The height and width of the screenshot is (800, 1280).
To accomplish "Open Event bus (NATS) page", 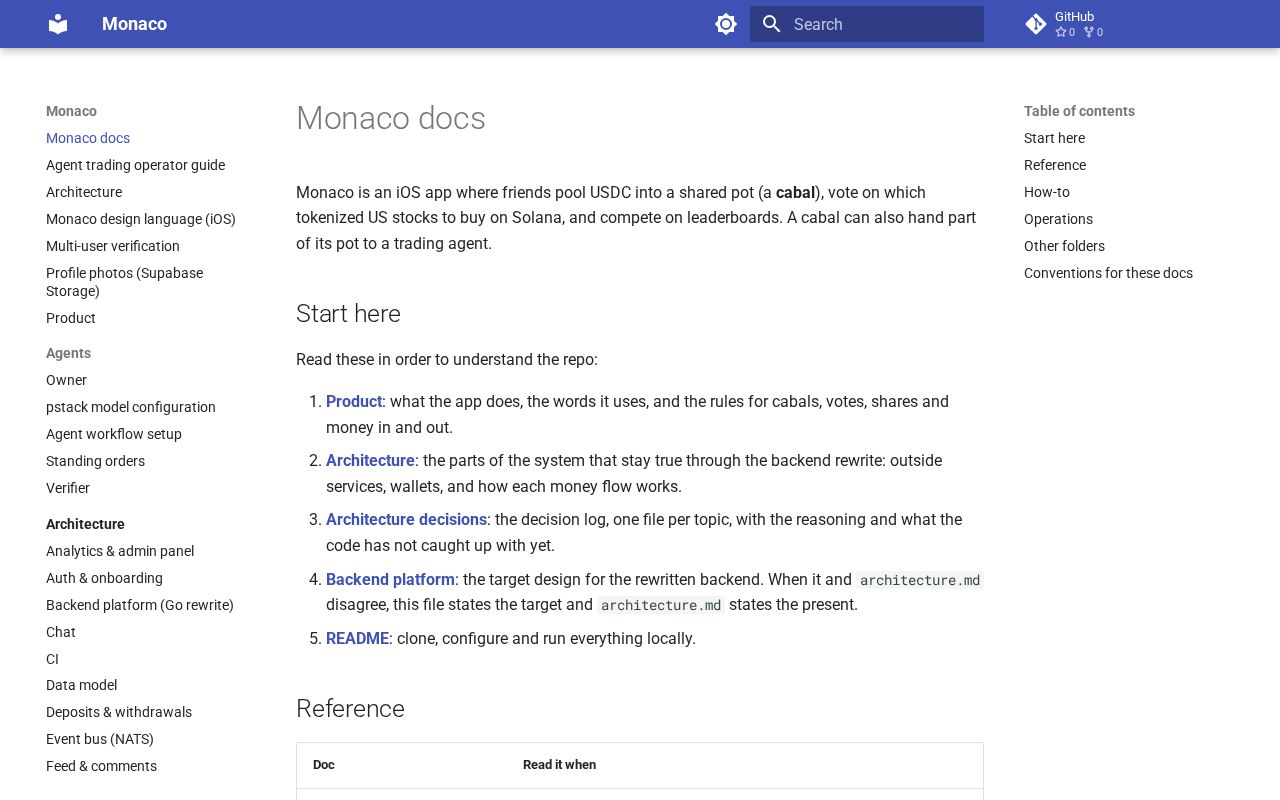I will click(x=100, y=739).
